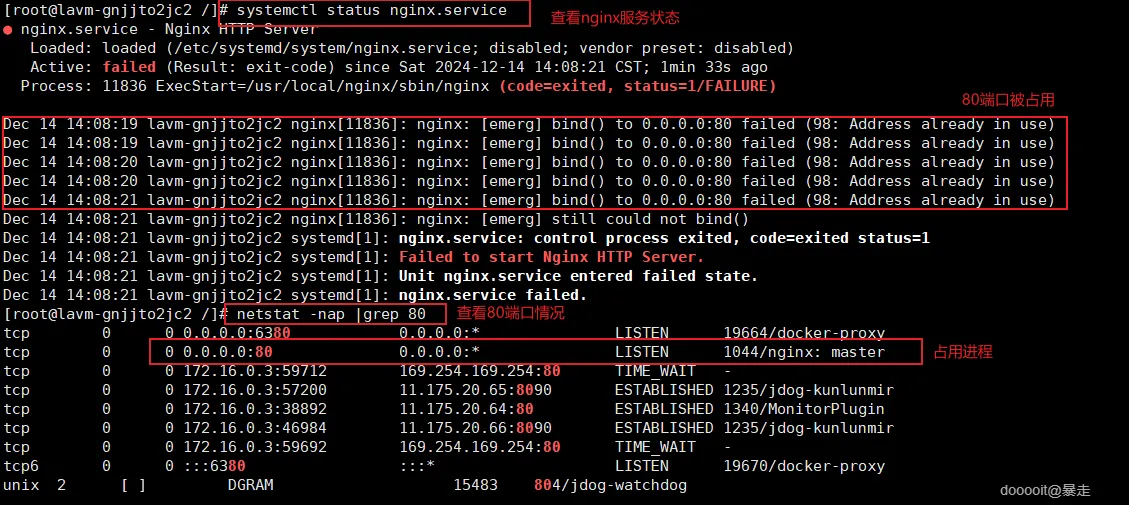Click the '1340/MonitorPlugin' process entry

tap(804, 408)
